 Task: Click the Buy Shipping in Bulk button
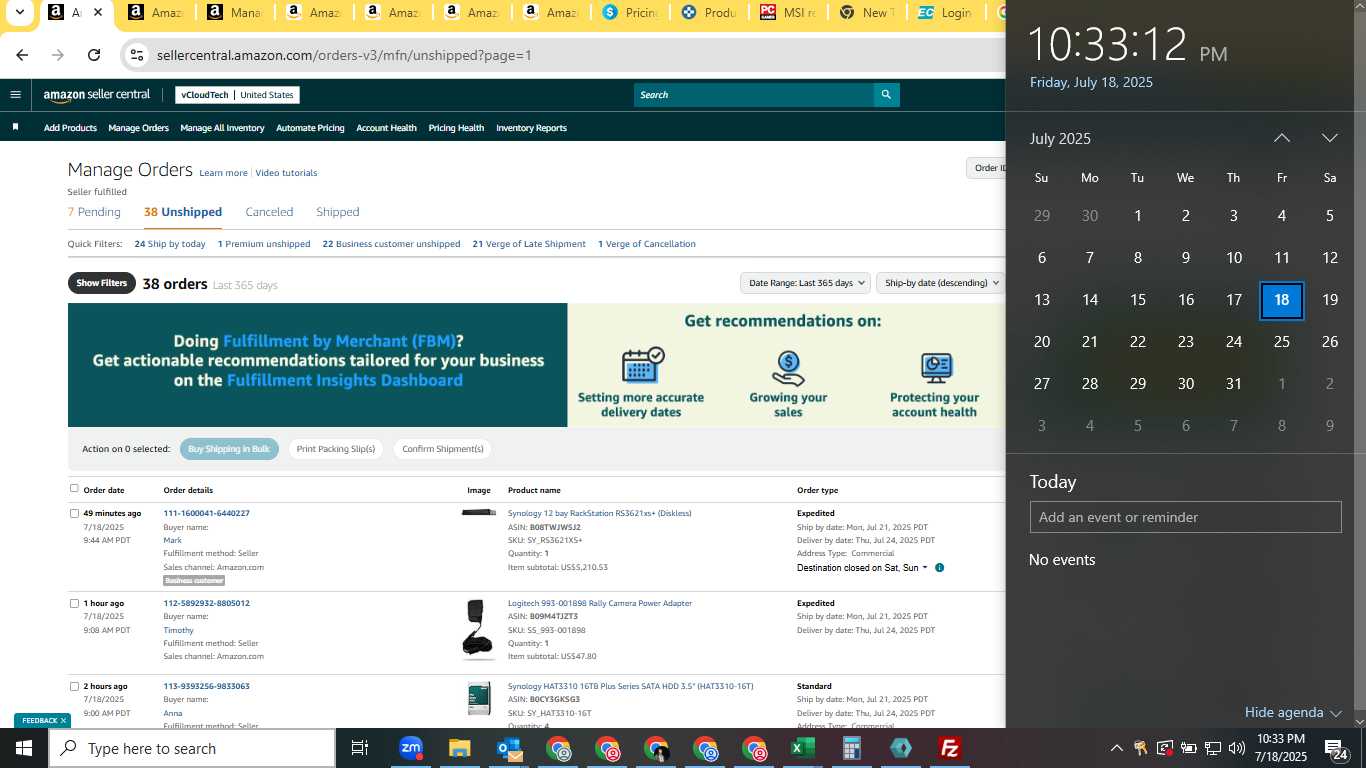pos(229,449)
